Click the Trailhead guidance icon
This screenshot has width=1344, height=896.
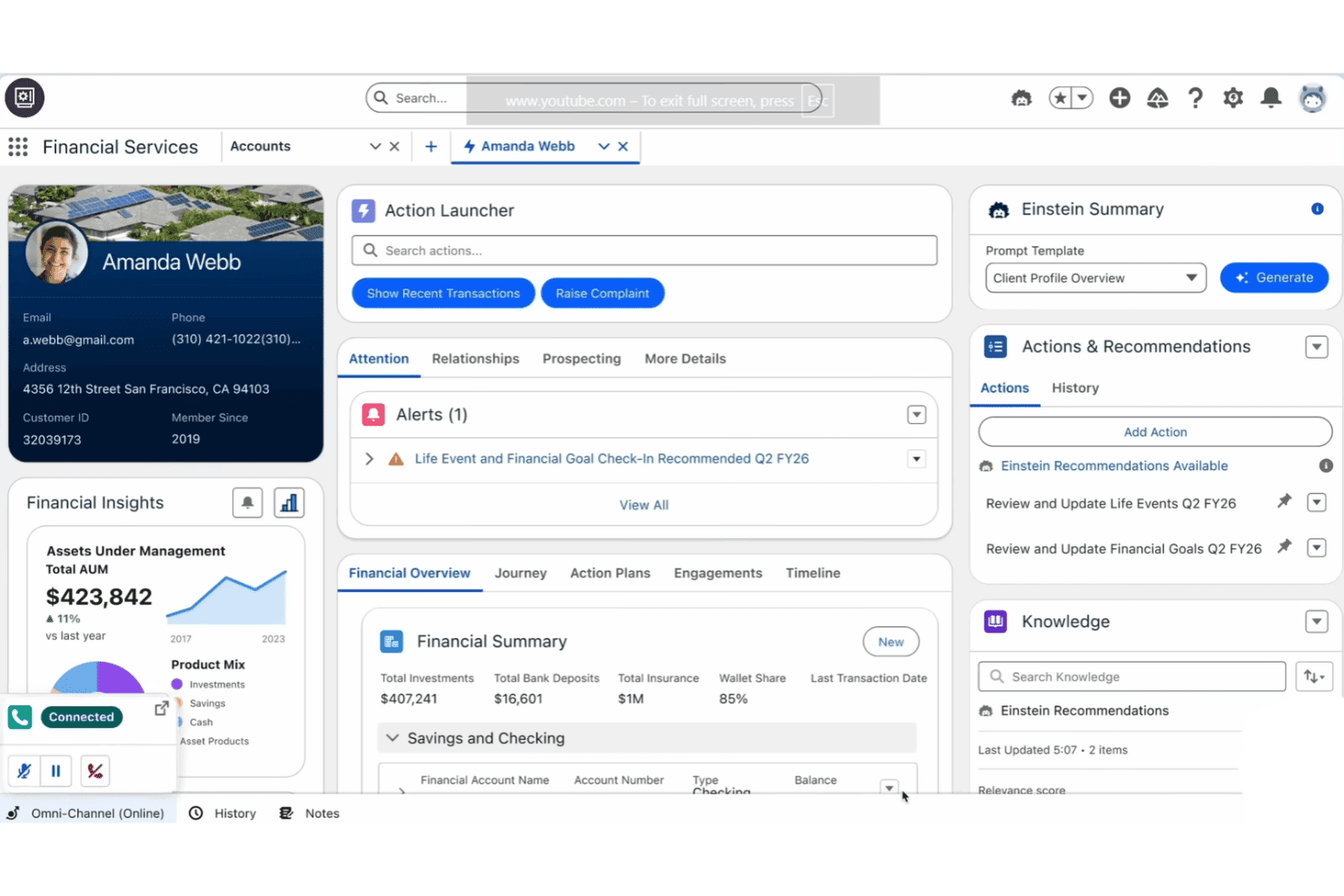tap(1158, 98)
